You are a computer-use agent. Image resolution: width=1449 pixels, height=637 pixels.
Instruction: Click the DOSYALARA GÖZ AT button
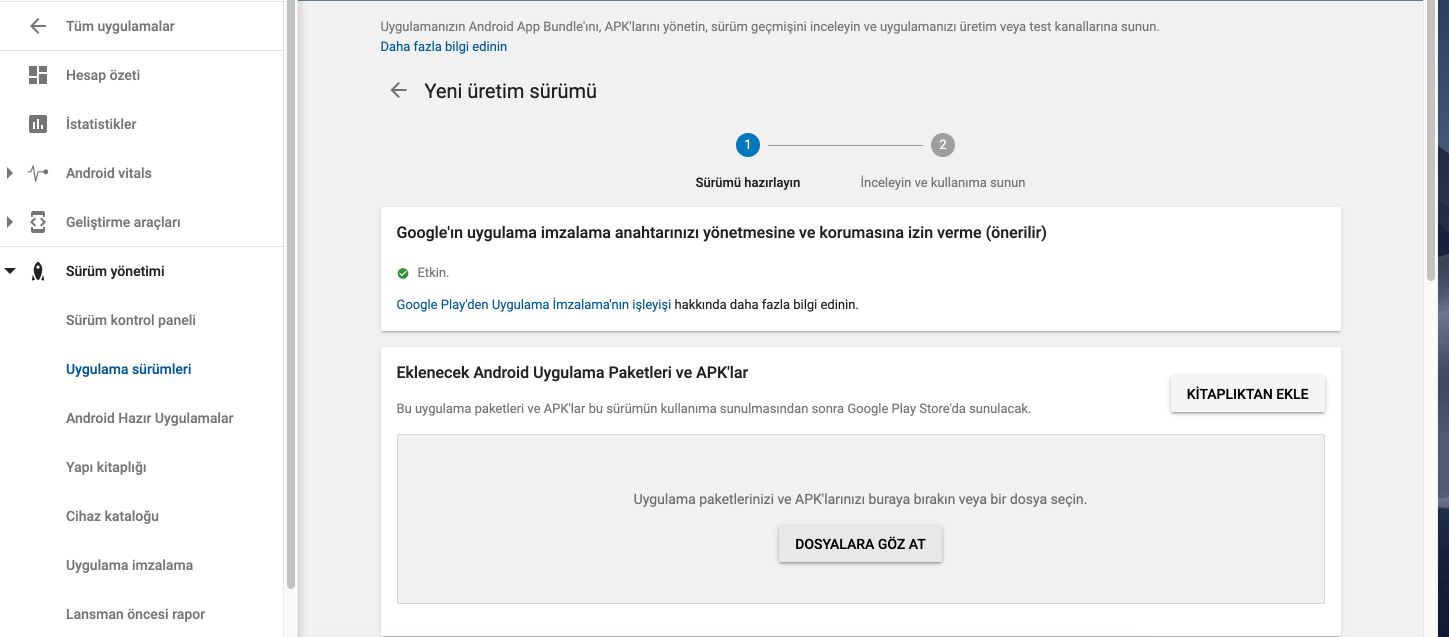[860, 544]
